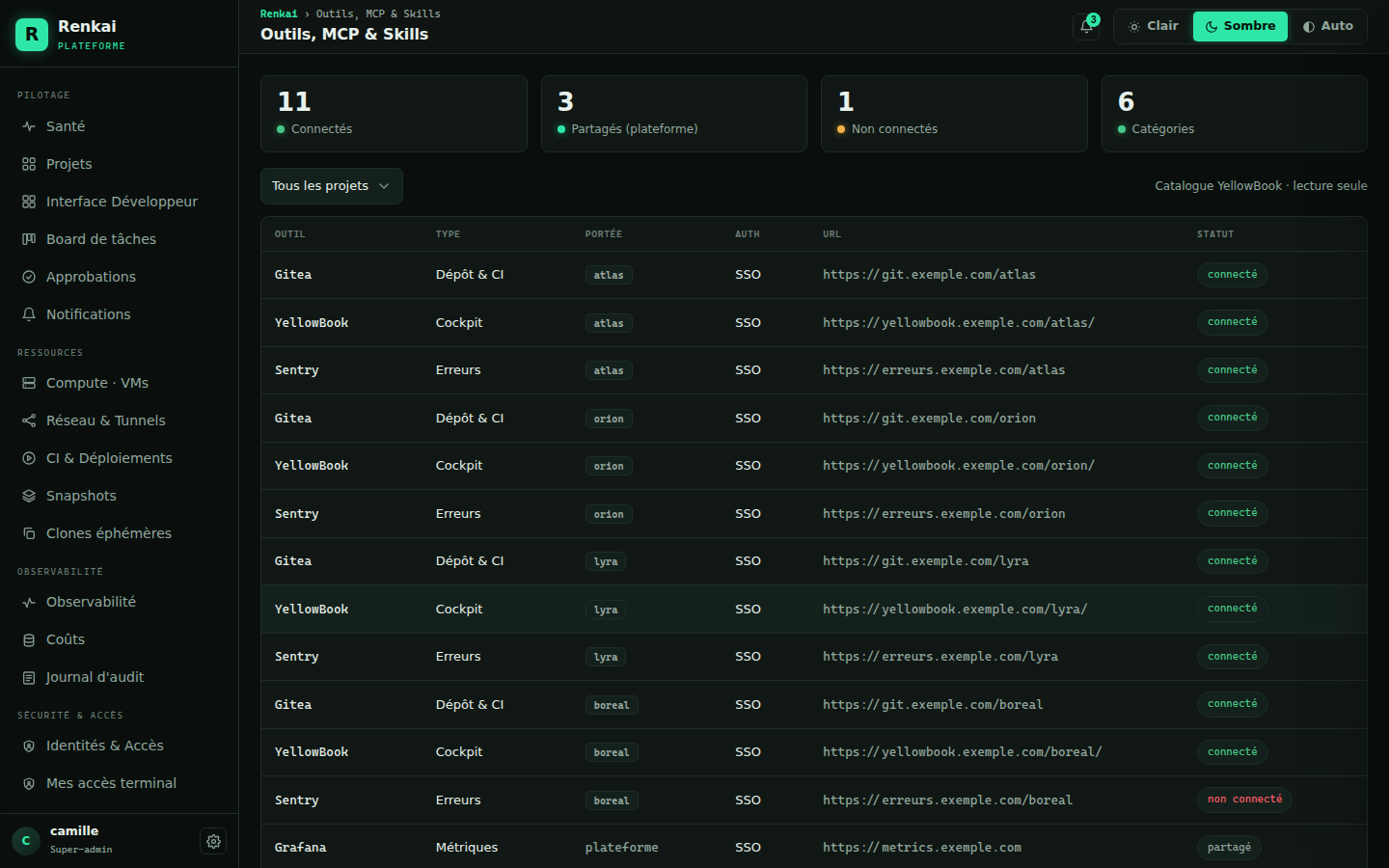Click the Partagés (plateforme) stat card

click(x=674, y=114)
